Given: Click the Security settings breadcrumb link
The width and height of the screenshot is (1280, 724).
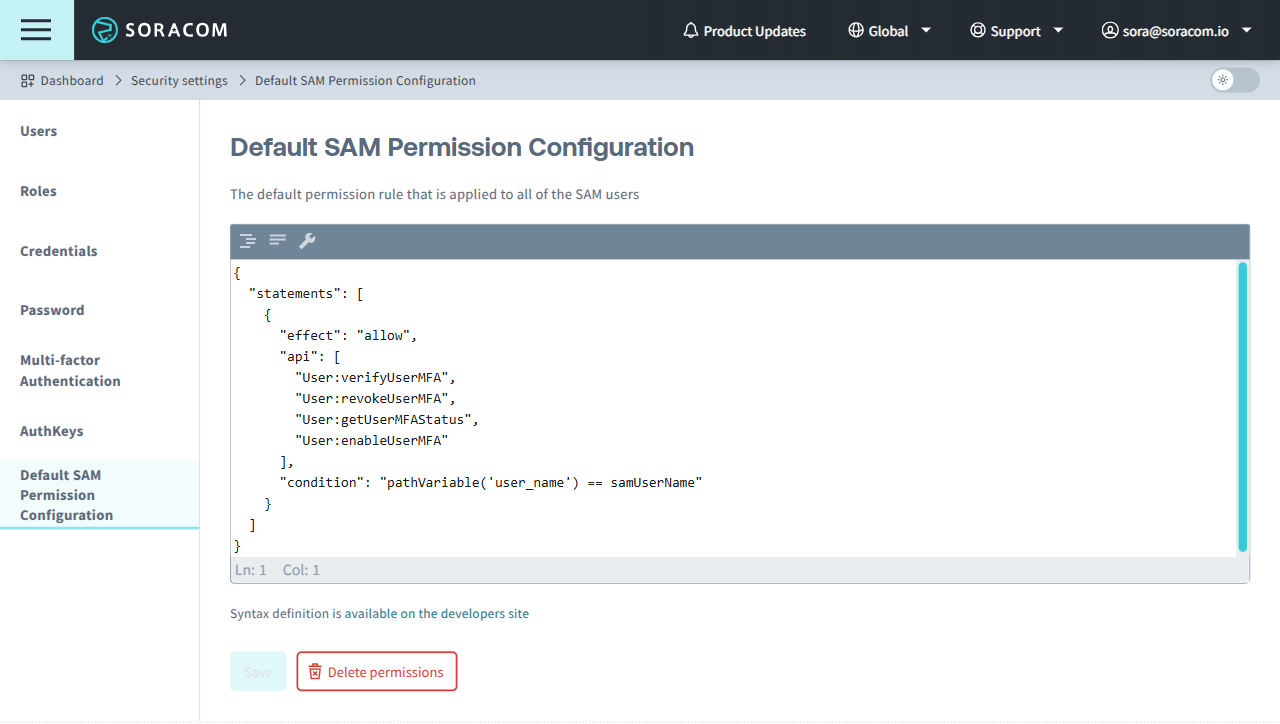Looking at the screenshot, I should 179,81.
